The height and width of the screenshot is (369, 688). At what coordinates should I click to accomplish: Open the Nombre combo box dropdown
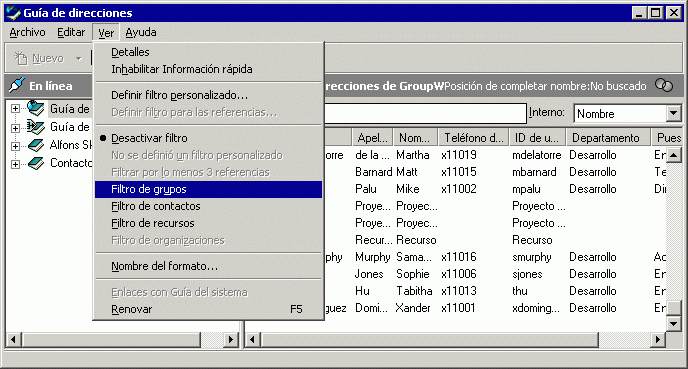(x=673, y=114)
